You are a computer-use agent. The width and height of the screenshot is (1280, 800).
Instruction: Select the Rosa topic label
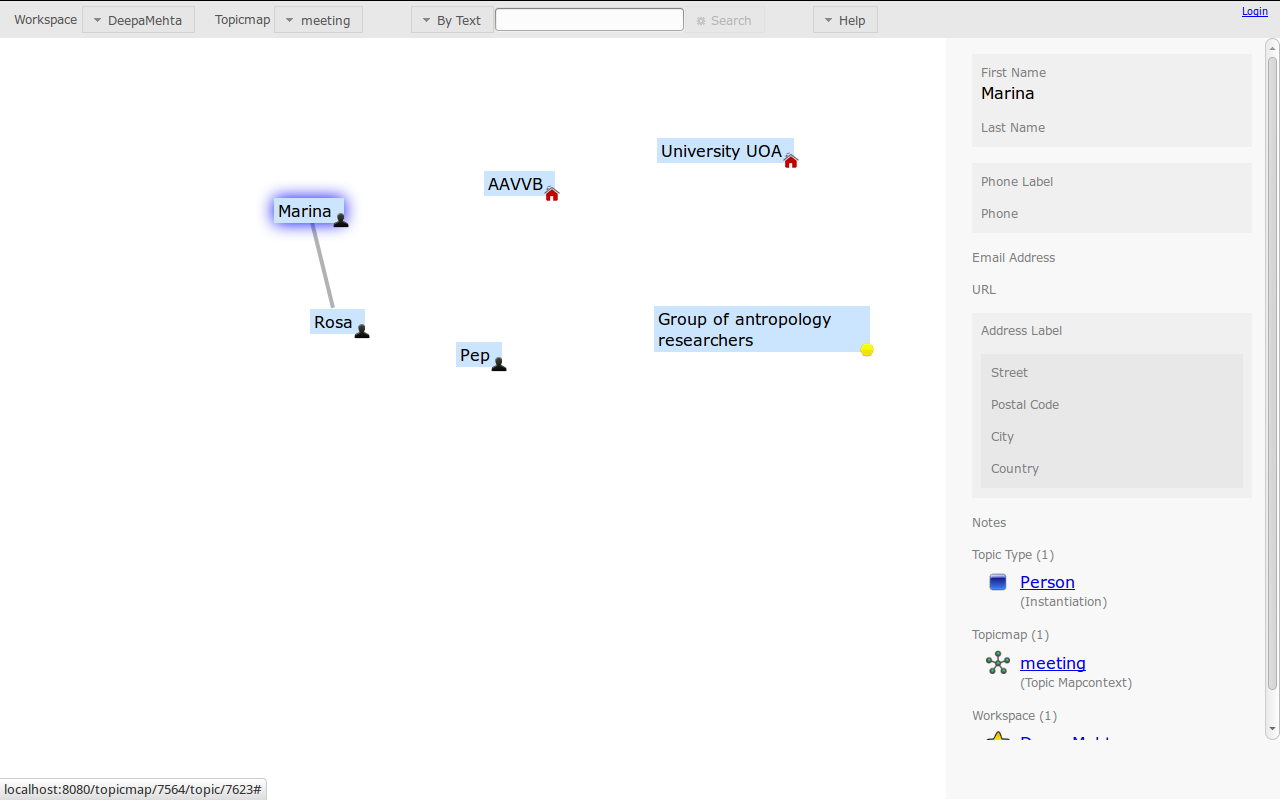point(333,322)
